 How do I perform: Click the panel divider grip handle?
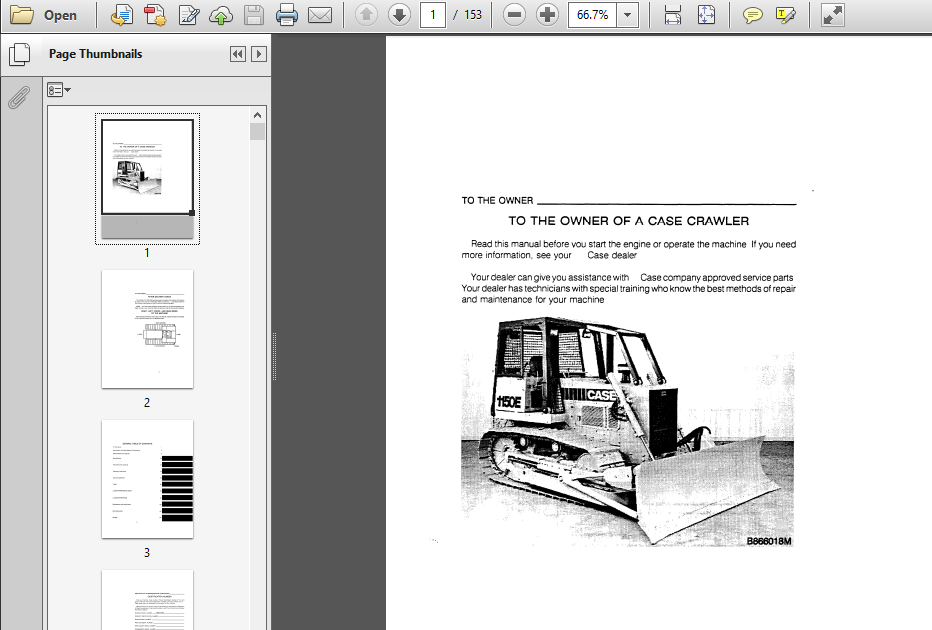[x=274, y=357]
